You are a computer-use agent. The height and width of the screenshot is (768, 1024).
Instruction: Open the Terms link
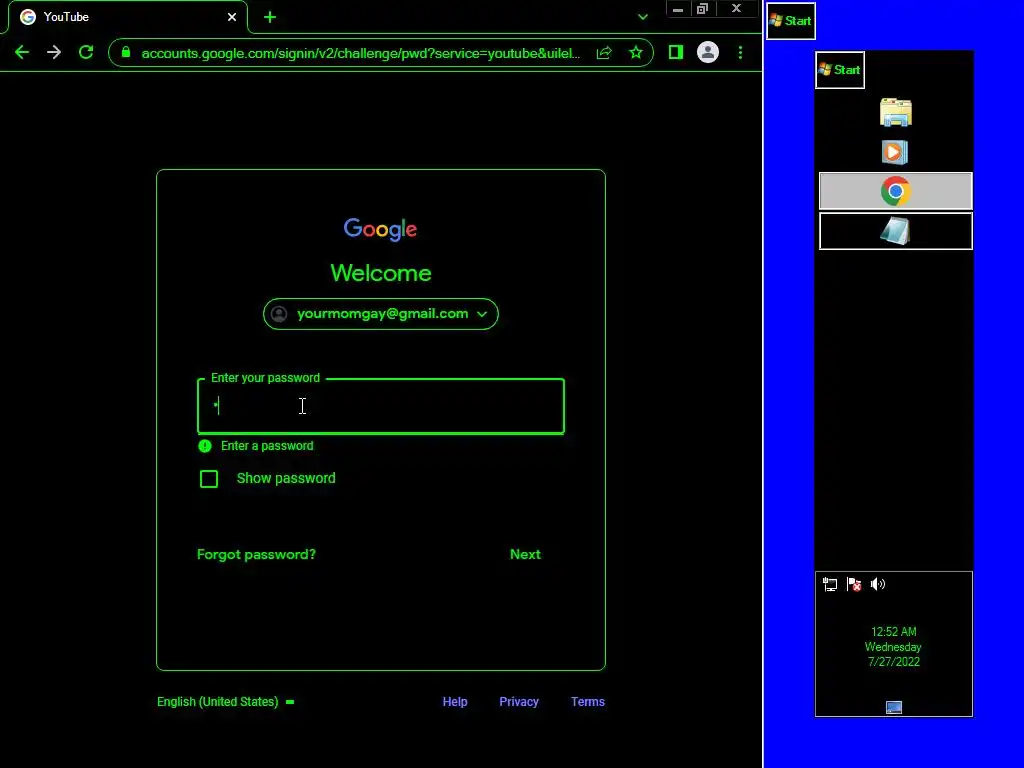point(588,702)
